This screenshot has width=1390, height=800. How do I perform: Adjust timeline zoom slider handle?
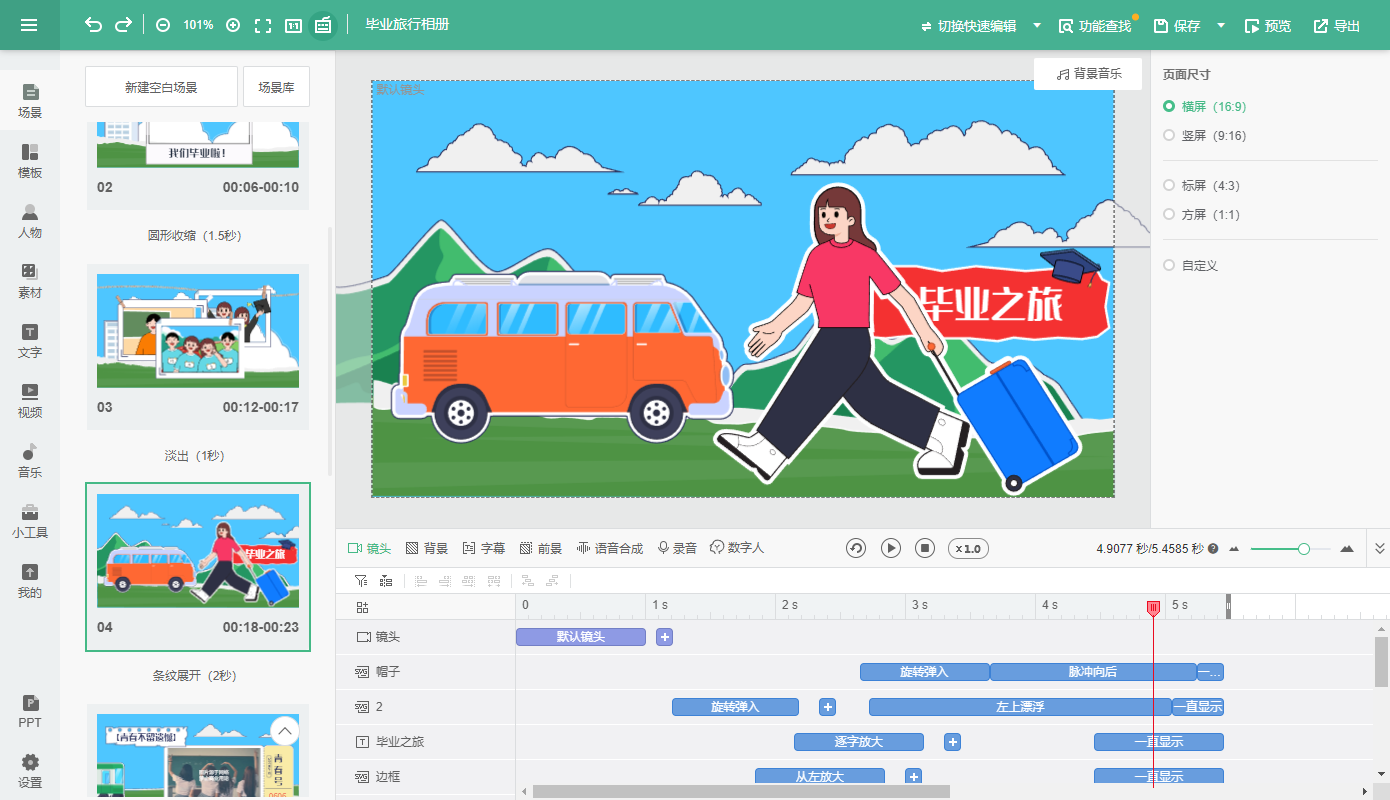(x=1304, y=548)
